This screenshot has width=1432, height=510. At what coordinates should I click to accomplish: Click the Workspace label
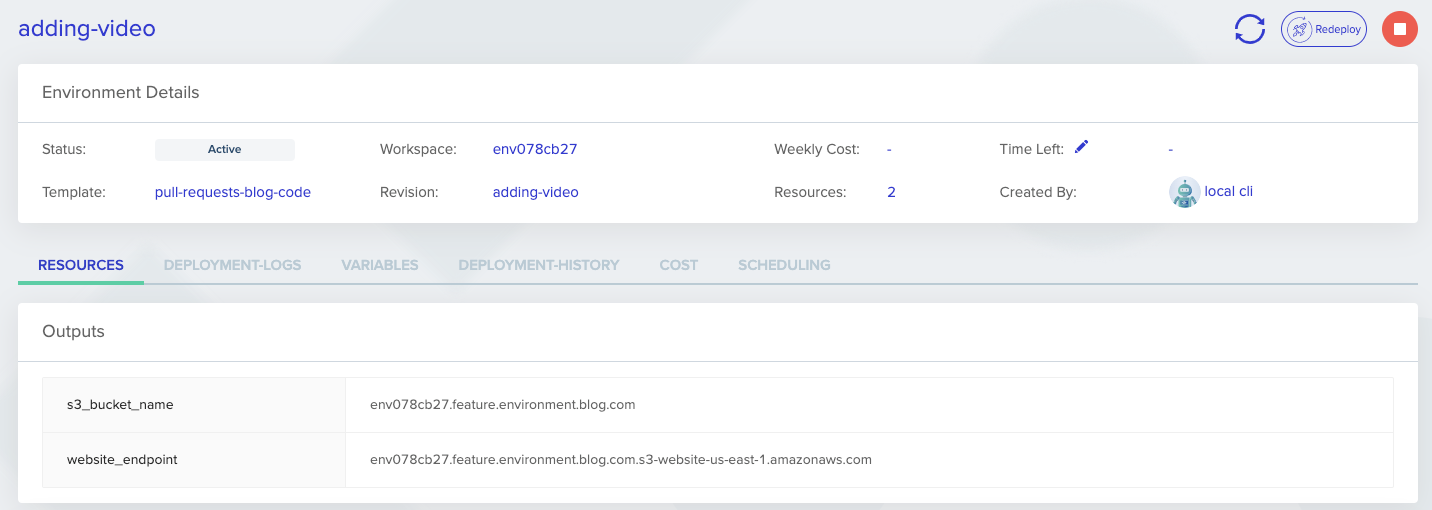click(x=418, y=149)
